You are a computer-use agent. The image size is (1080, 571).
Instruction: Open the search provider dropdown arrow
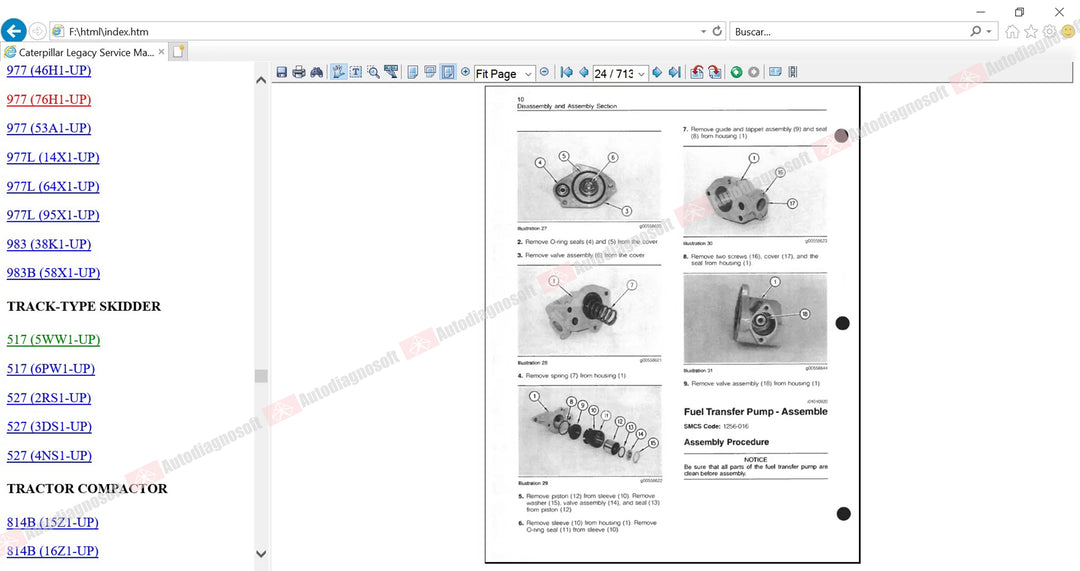989,32
